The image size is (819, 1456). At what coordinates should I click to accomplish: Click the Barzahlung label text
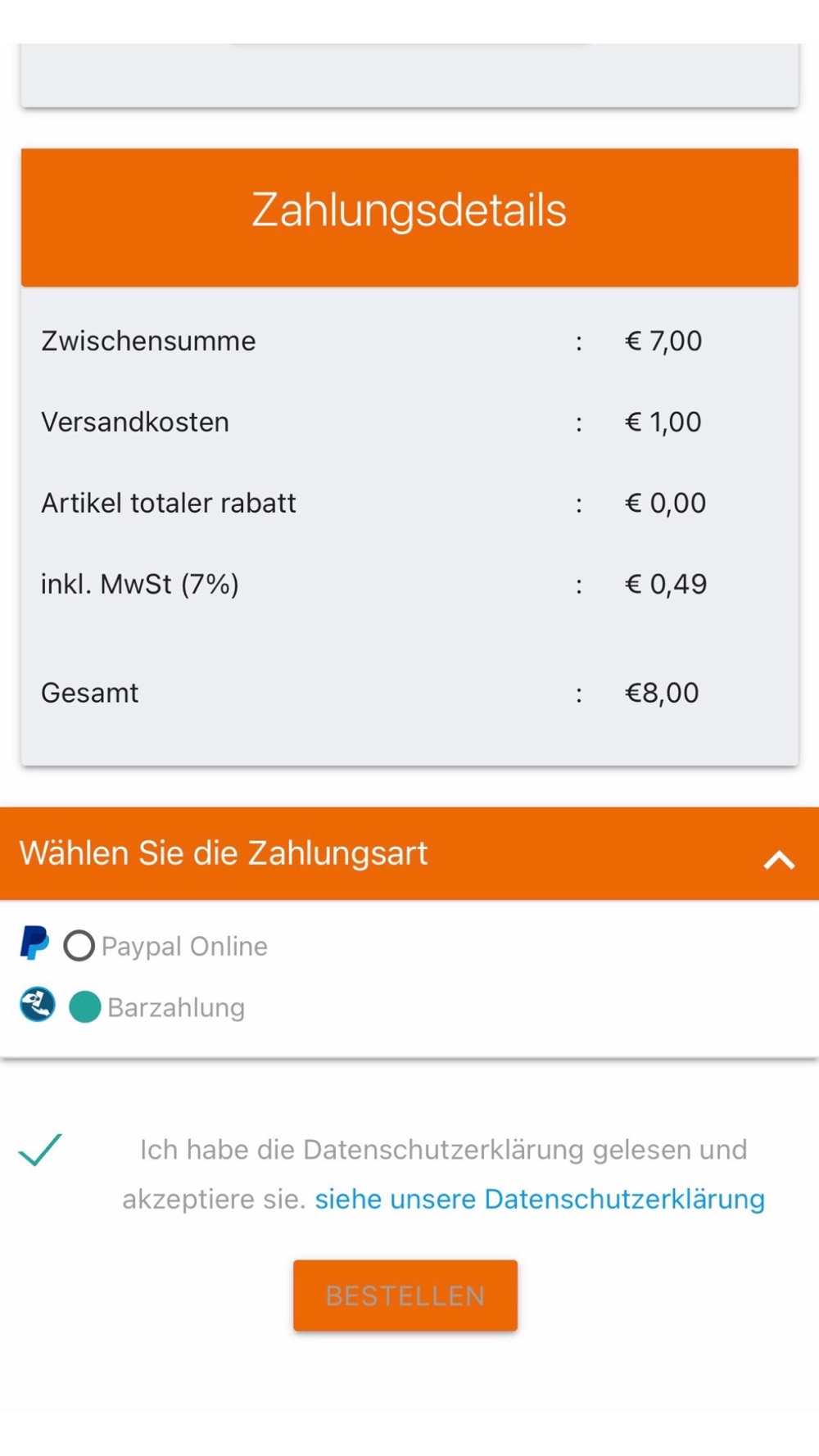[176, 1008]
